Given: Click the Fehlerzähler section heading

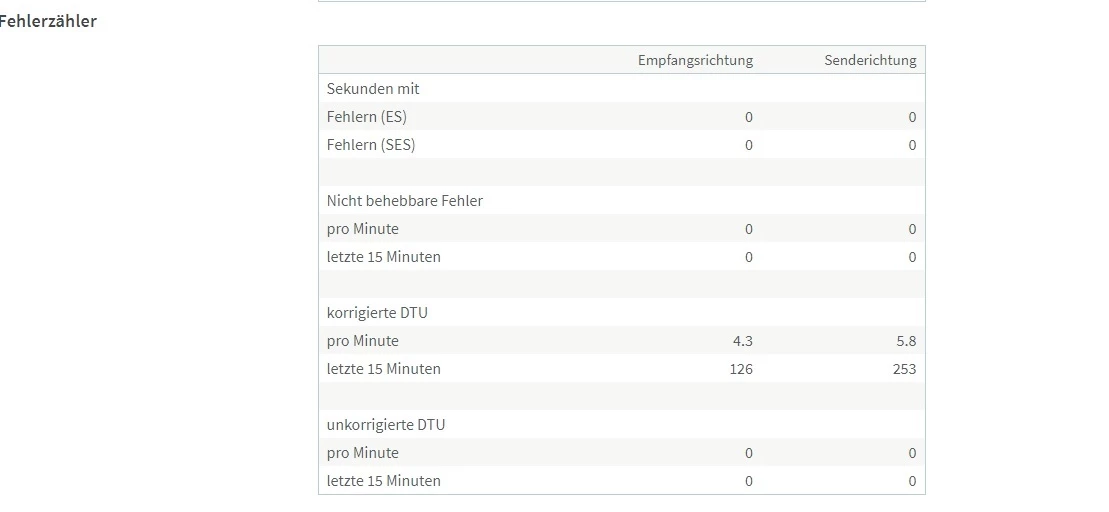Looking at the screenshot, I should click(47, 21).
